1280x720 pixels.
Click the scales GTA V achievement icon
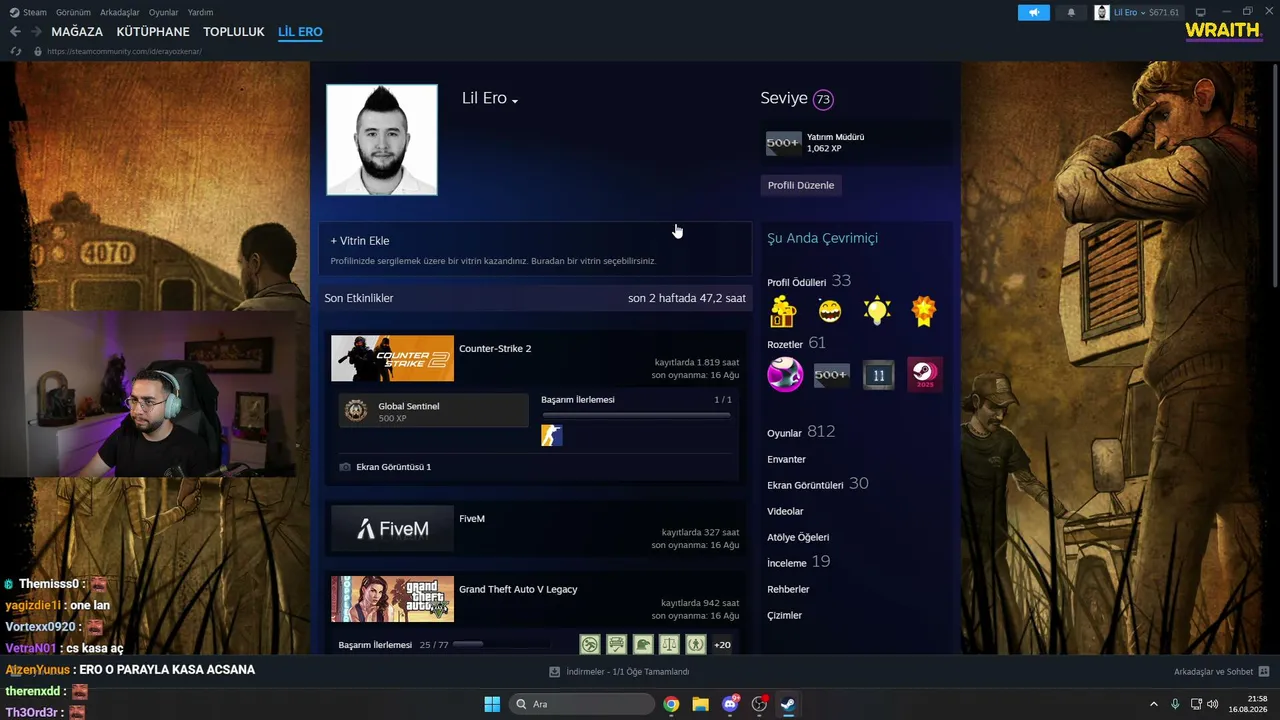pyautogui.click(x=669, y=645)
